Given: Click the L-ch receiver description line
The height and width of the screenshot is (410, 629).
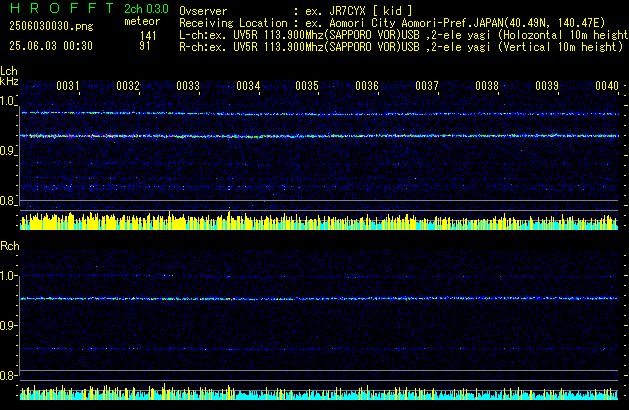Looking at the screenshot, I should pyautogui.click(x=404, y=35).
